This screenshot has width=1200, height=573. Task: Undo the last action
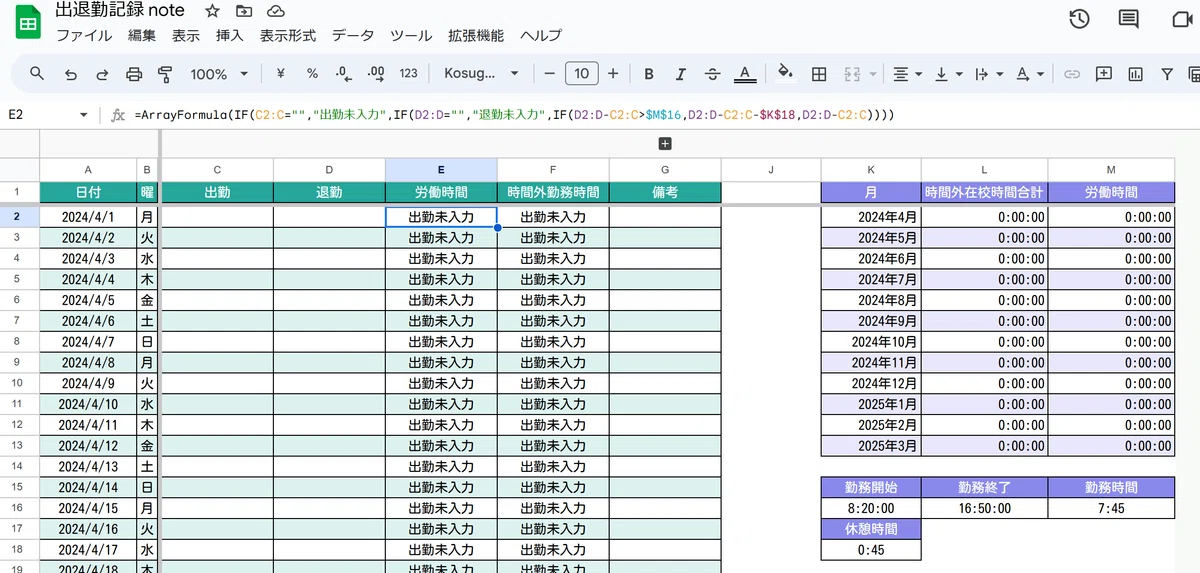pos(70,74)
